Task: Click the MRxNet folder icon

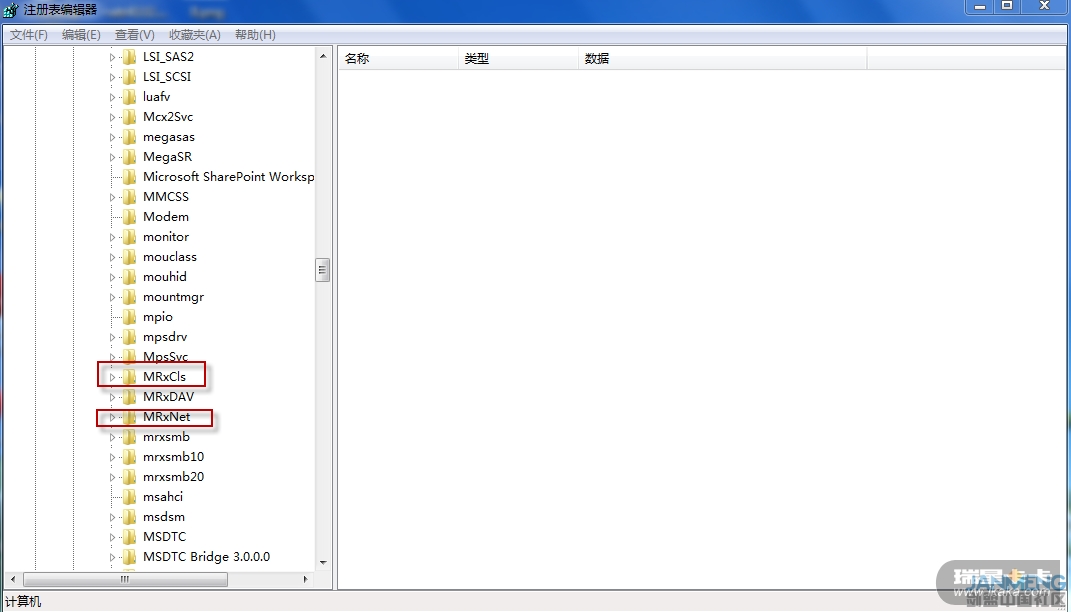Action: 129,417
